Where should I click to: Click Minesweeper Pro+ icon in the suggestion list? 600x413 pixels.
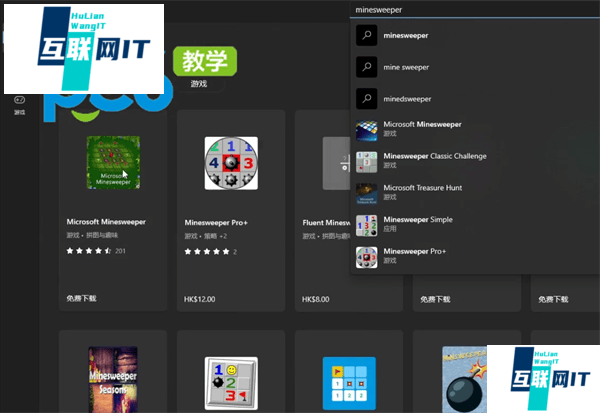coord(367,258)
